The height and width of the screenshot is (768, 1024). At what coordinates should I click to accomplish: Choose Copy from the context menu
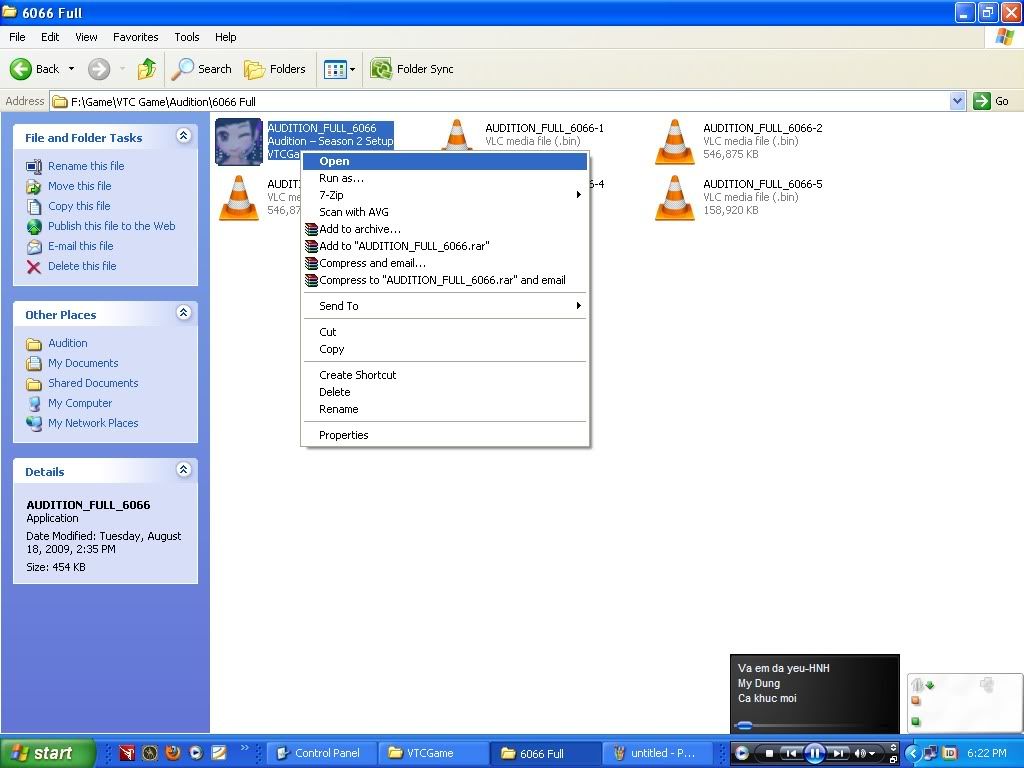click(x=445, y=349)
